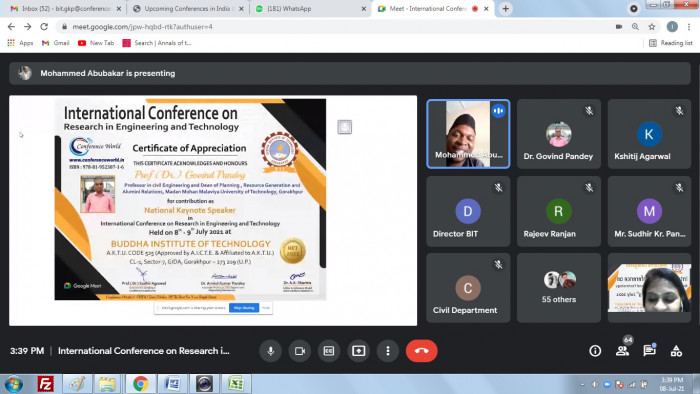
Task: Toggle the microphone button in Meet
Action: (271, 351)
